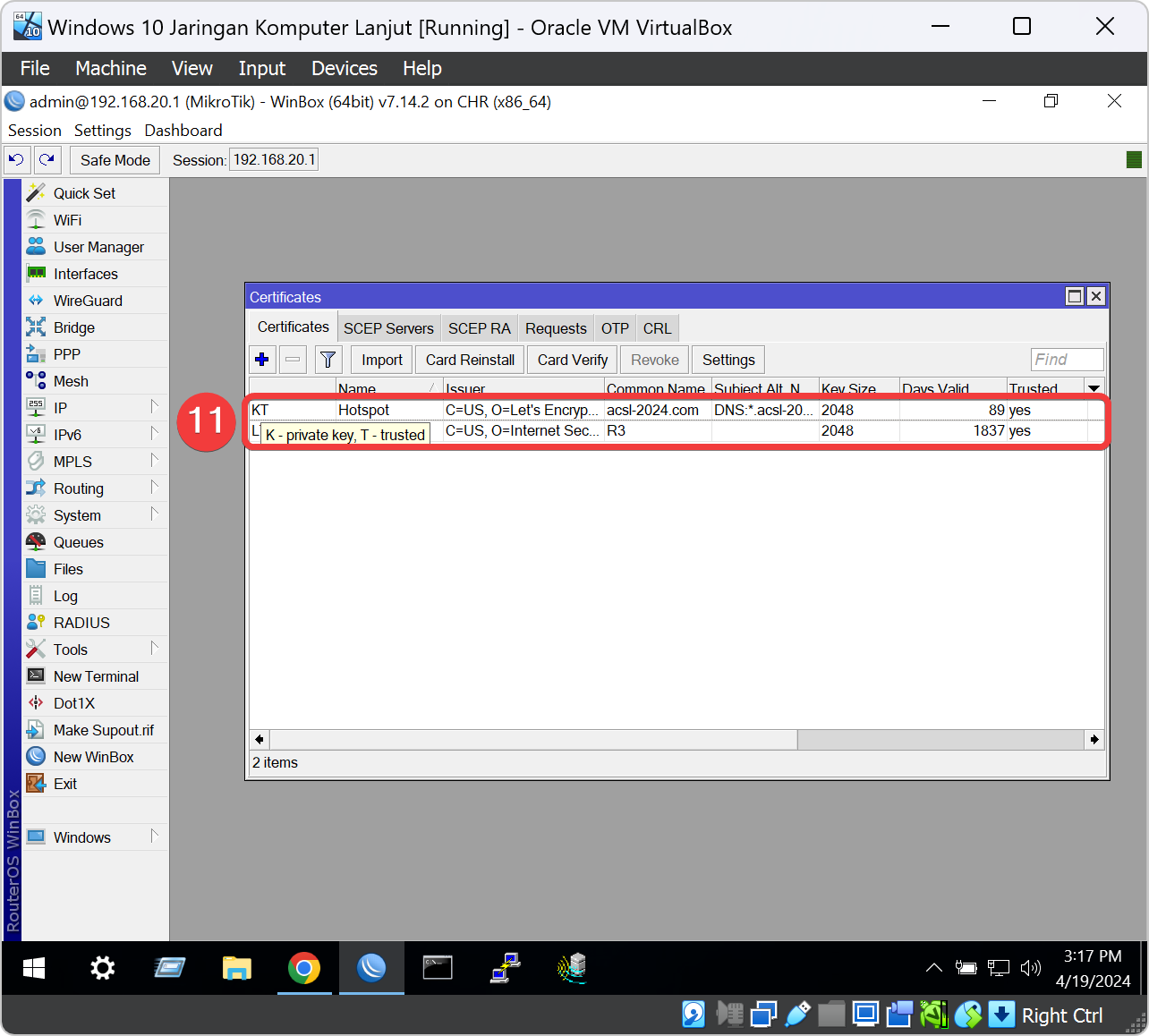The width and height of the screenshot is (1149, 1036).
Task: Switch to the OTP tab
Action: [615, 328]
